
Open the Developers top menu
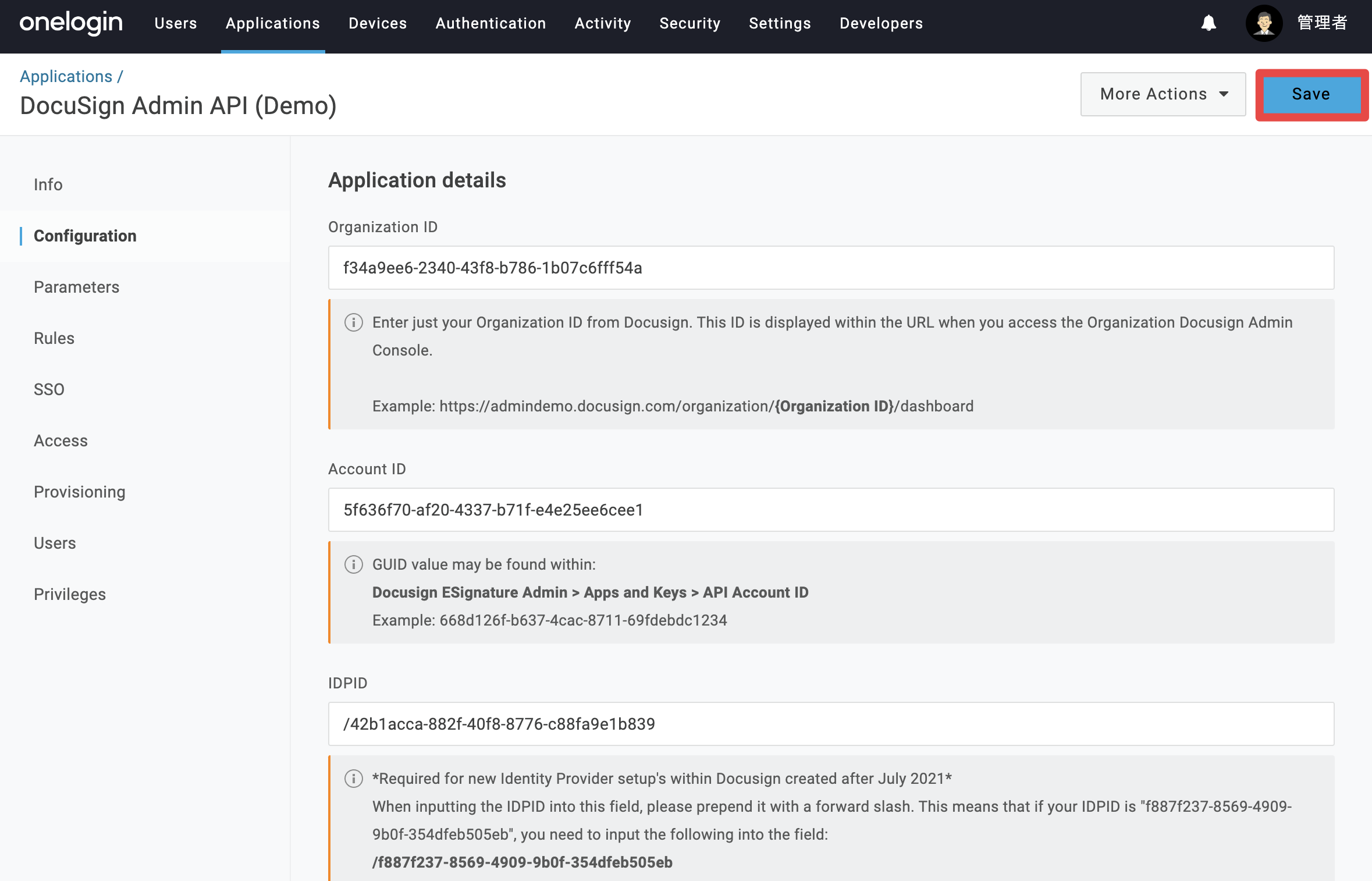tap(881, 23)
